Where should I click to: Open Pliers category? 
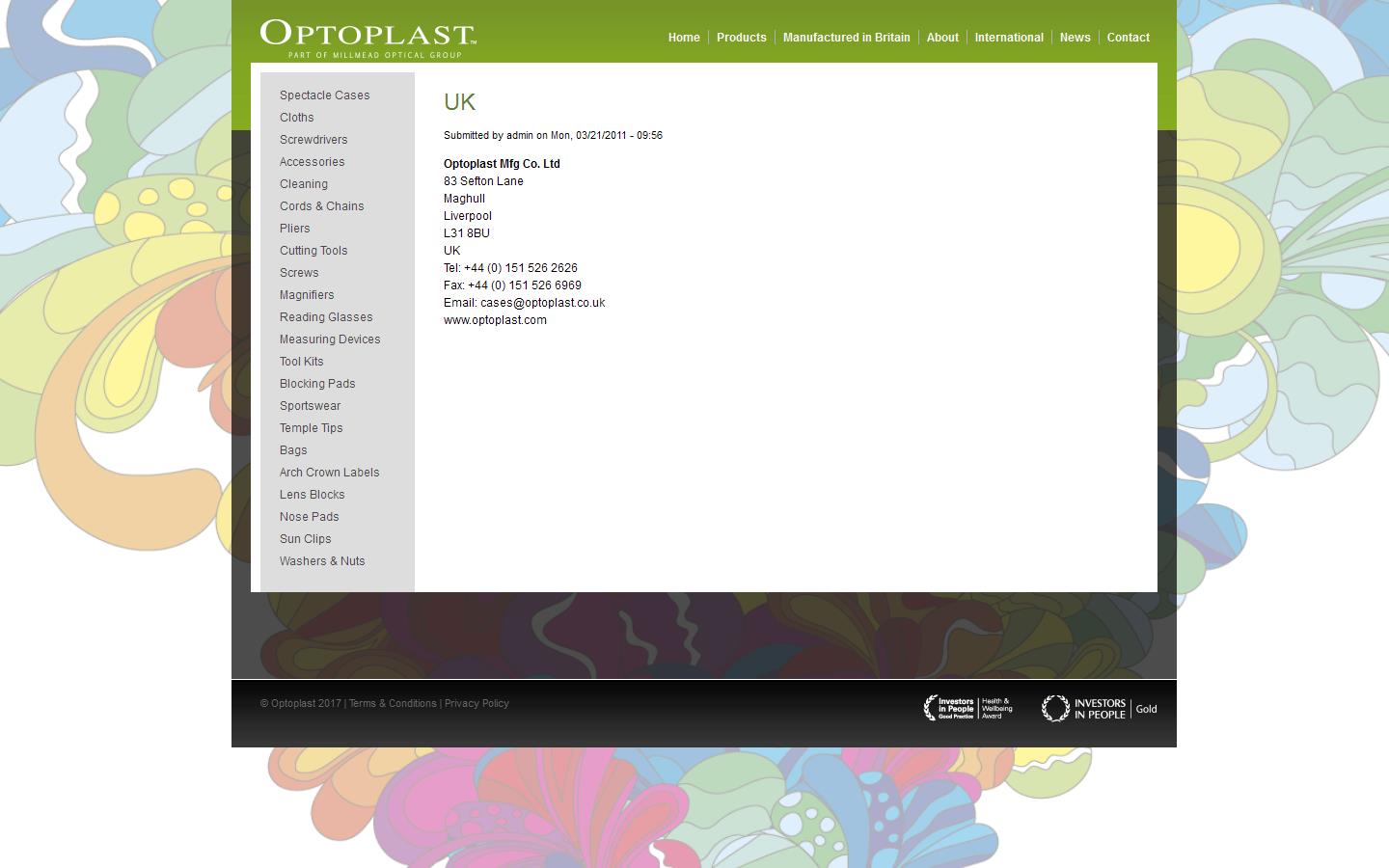(x=295, y=229)
